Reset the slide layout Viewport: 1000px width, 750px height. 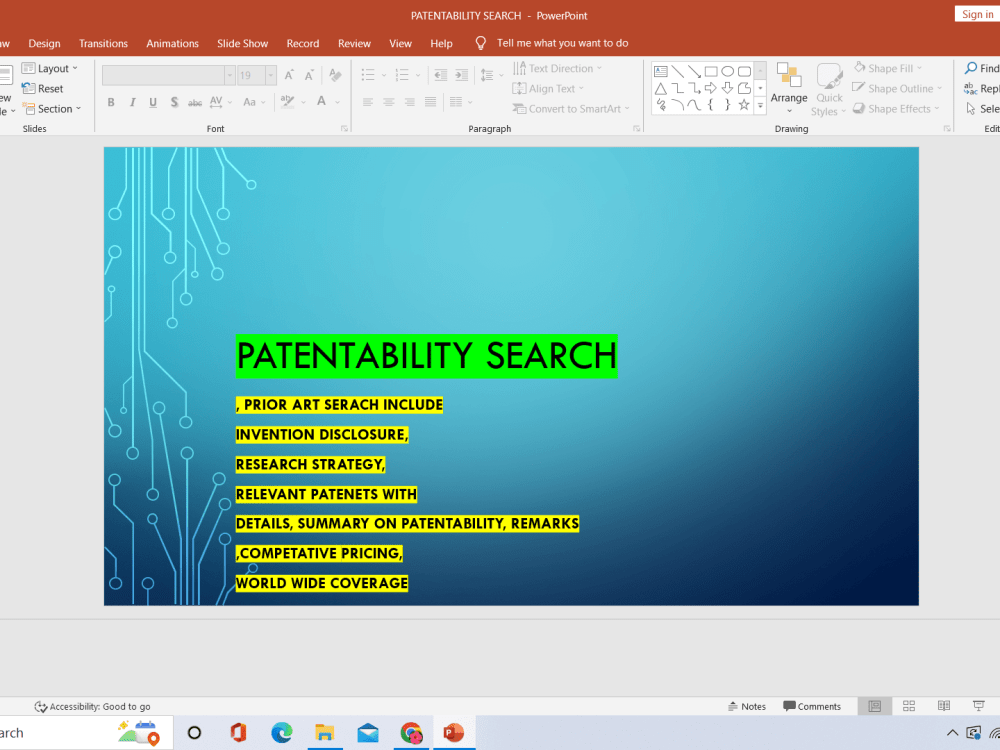click(42, 89)
